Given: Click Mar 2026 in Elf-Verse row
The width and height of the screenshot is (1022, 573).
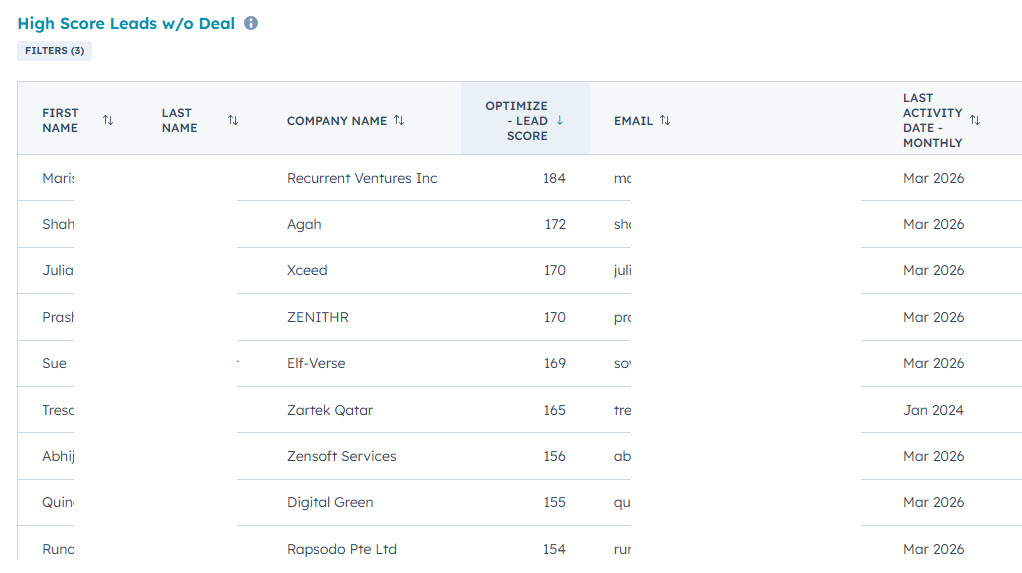Looking at the screenshot, I should pos(933,364).
